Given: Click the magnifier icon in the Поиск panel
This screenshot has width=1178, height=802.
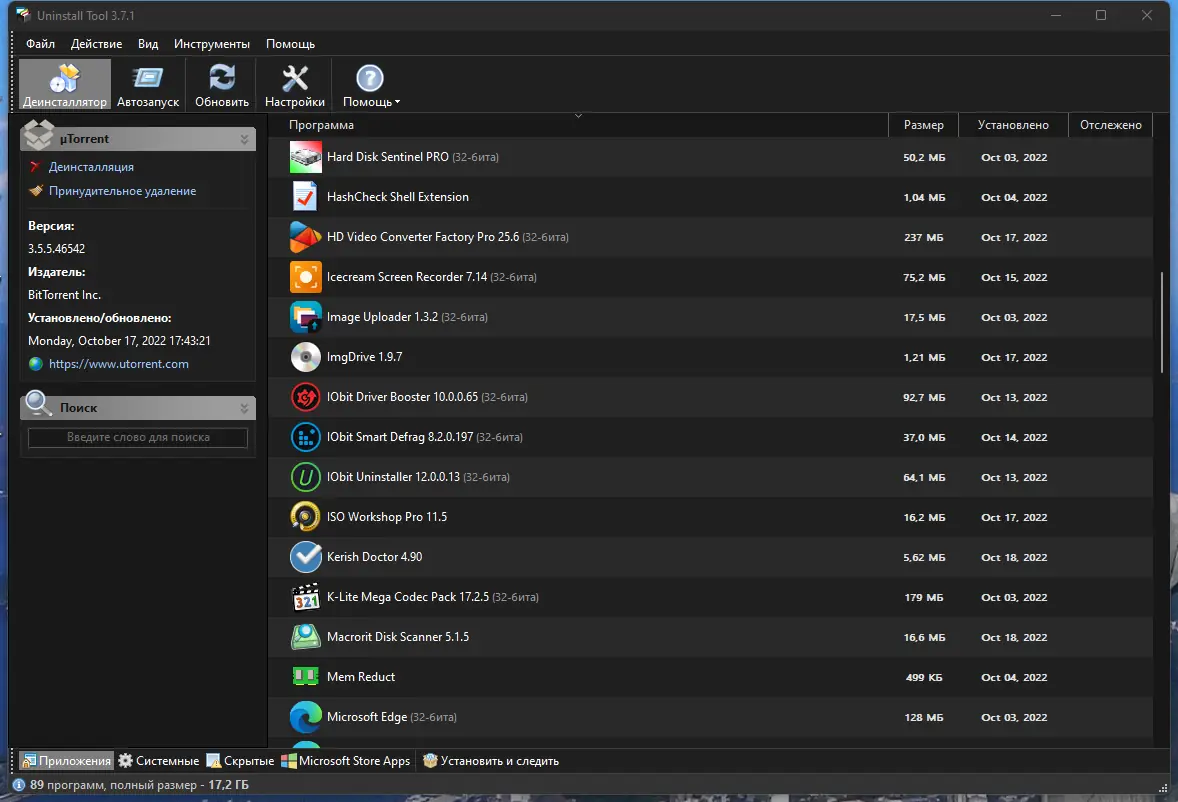Looking at the screenshot, I should (38, 404).
